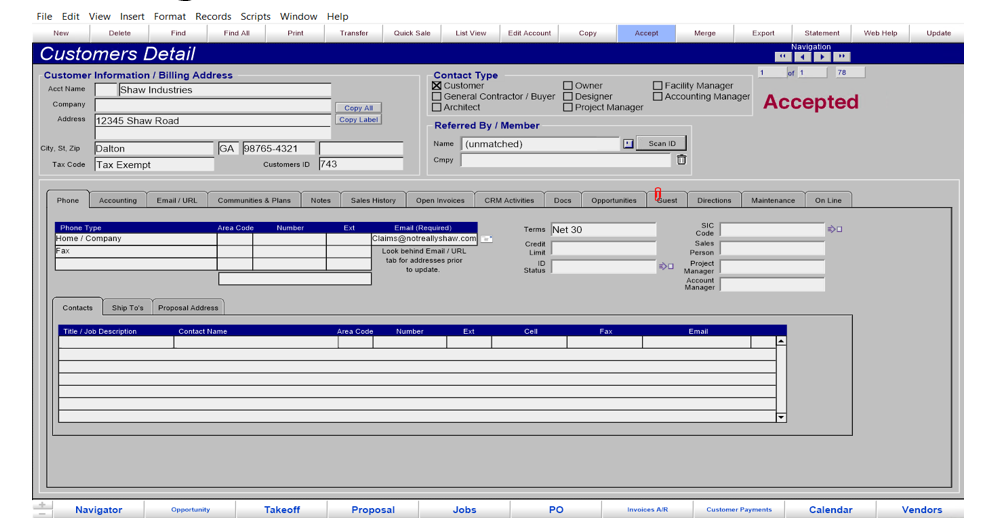Open the Records menu
Viewport: 998px width, 530px height.
point(213,17)
